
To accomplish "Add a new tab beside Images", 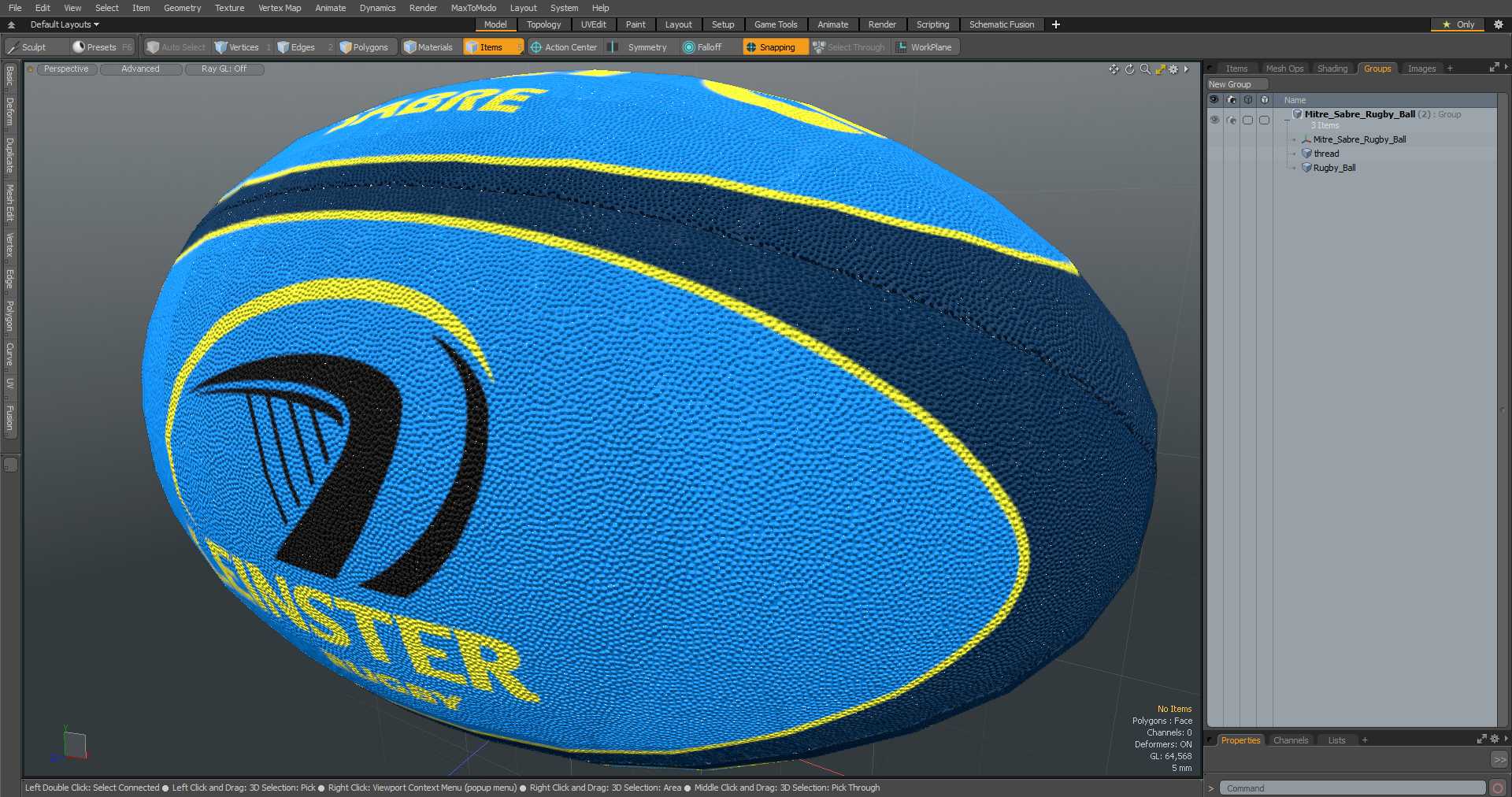I will (x=1450, y=69).
